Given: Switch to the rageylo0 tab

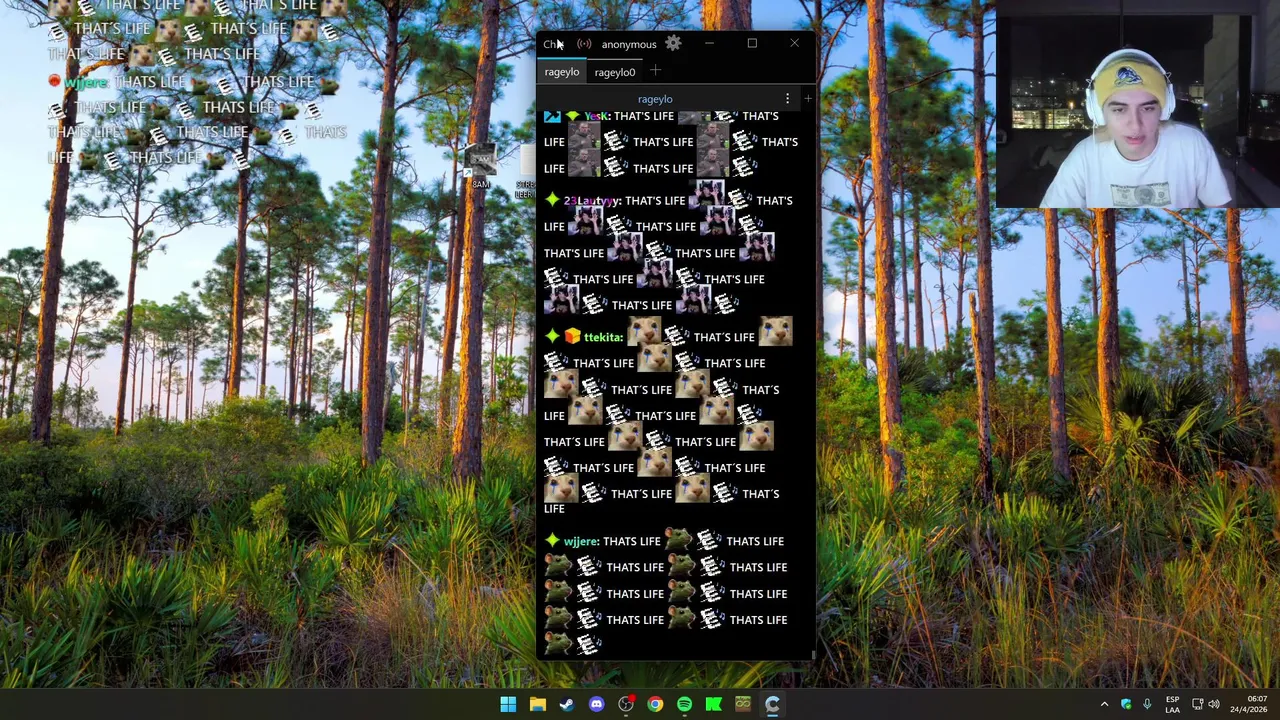Looking at the screenshot, I should [x=614, y=72].
